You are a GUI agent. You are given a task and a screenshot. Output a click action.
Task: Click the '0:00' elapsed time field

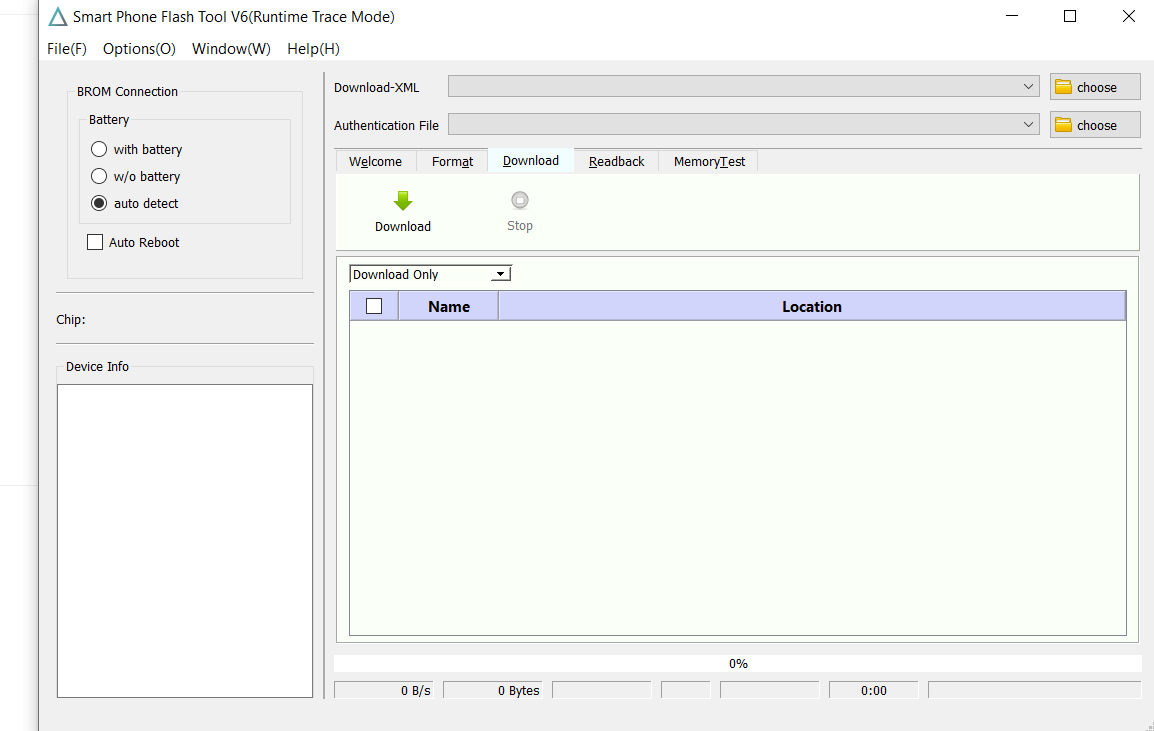click(874, 691)
